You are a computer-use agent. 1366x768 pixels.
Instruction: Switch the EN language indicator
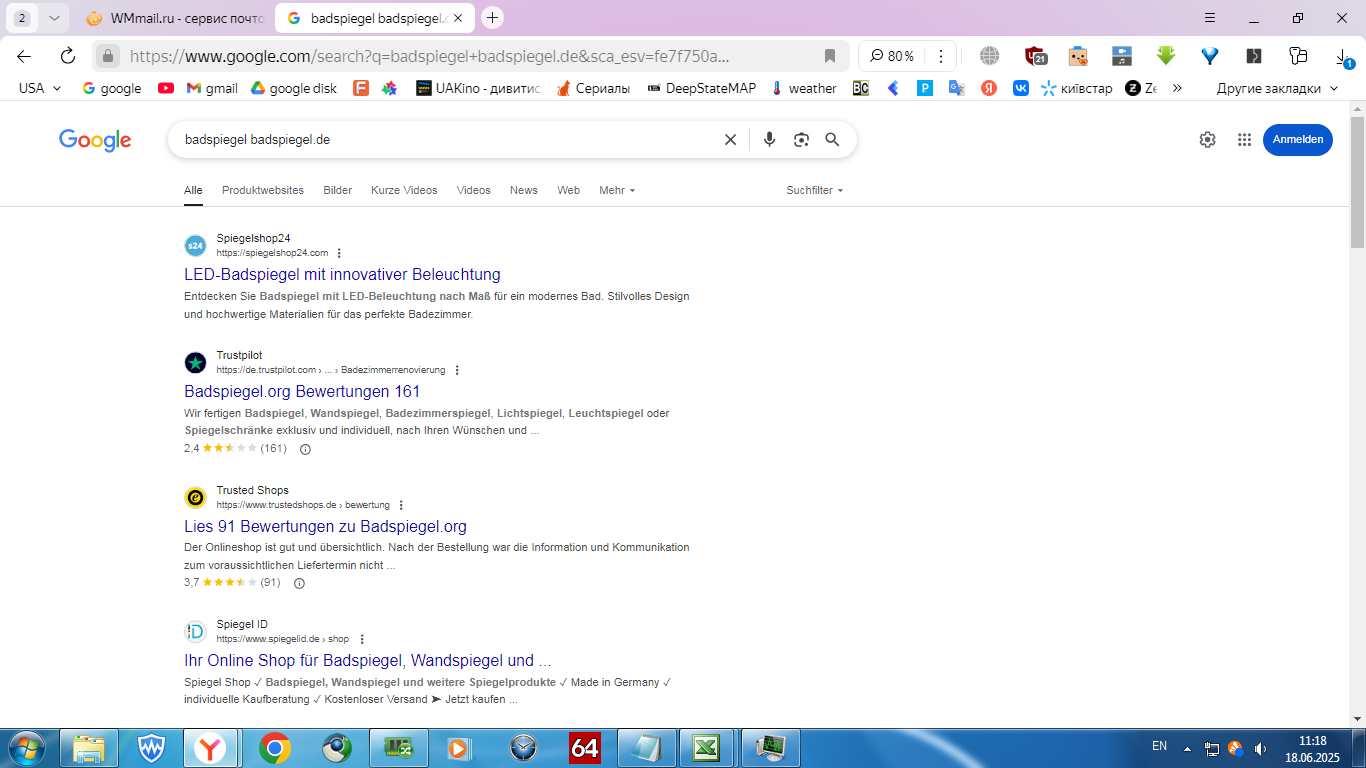pos(1159,746)
